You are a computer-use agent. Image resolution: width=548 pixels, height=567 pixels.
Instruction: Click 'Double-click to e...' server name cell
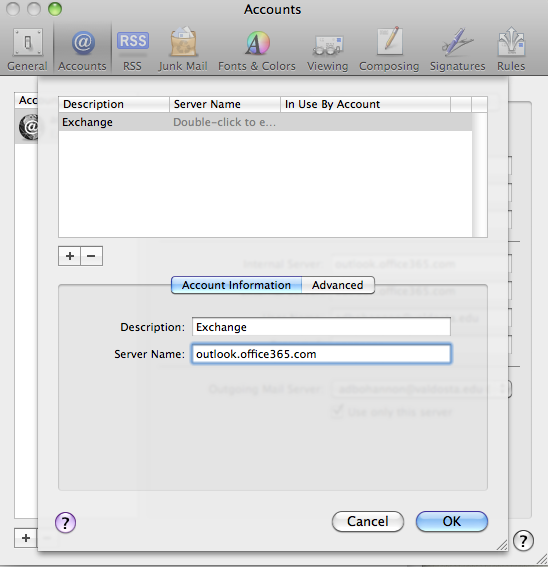click(x=225, y=122)
